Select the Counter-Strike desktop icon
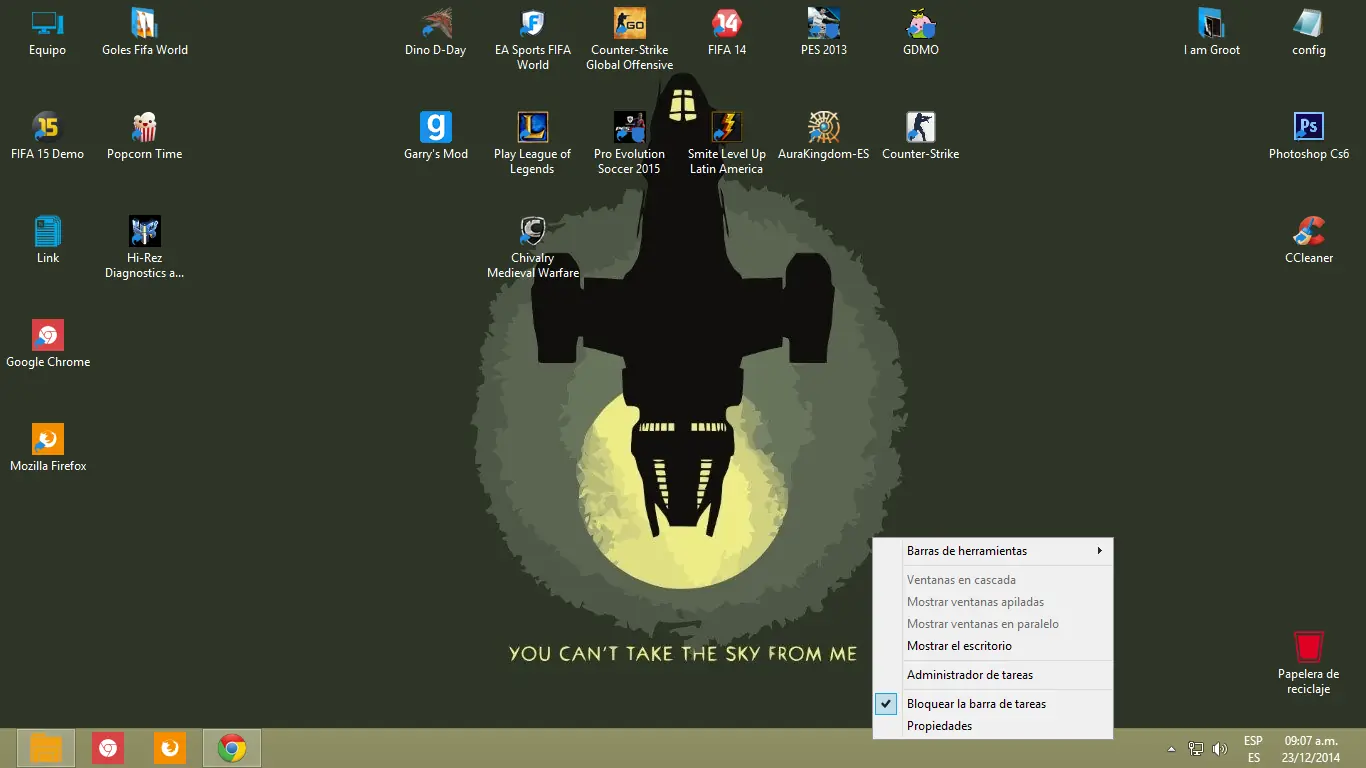Screen dimensions: 1366x768 (921, 137)
